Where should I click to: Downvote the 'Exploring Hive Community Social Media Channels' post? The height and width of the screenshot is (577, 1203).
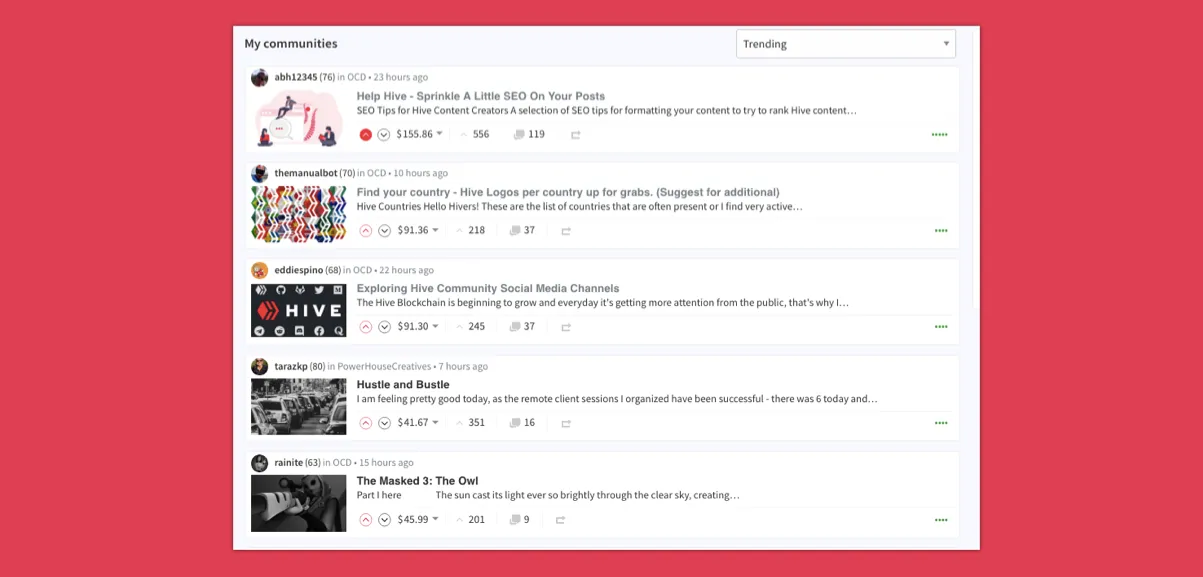tap(384, 326)
